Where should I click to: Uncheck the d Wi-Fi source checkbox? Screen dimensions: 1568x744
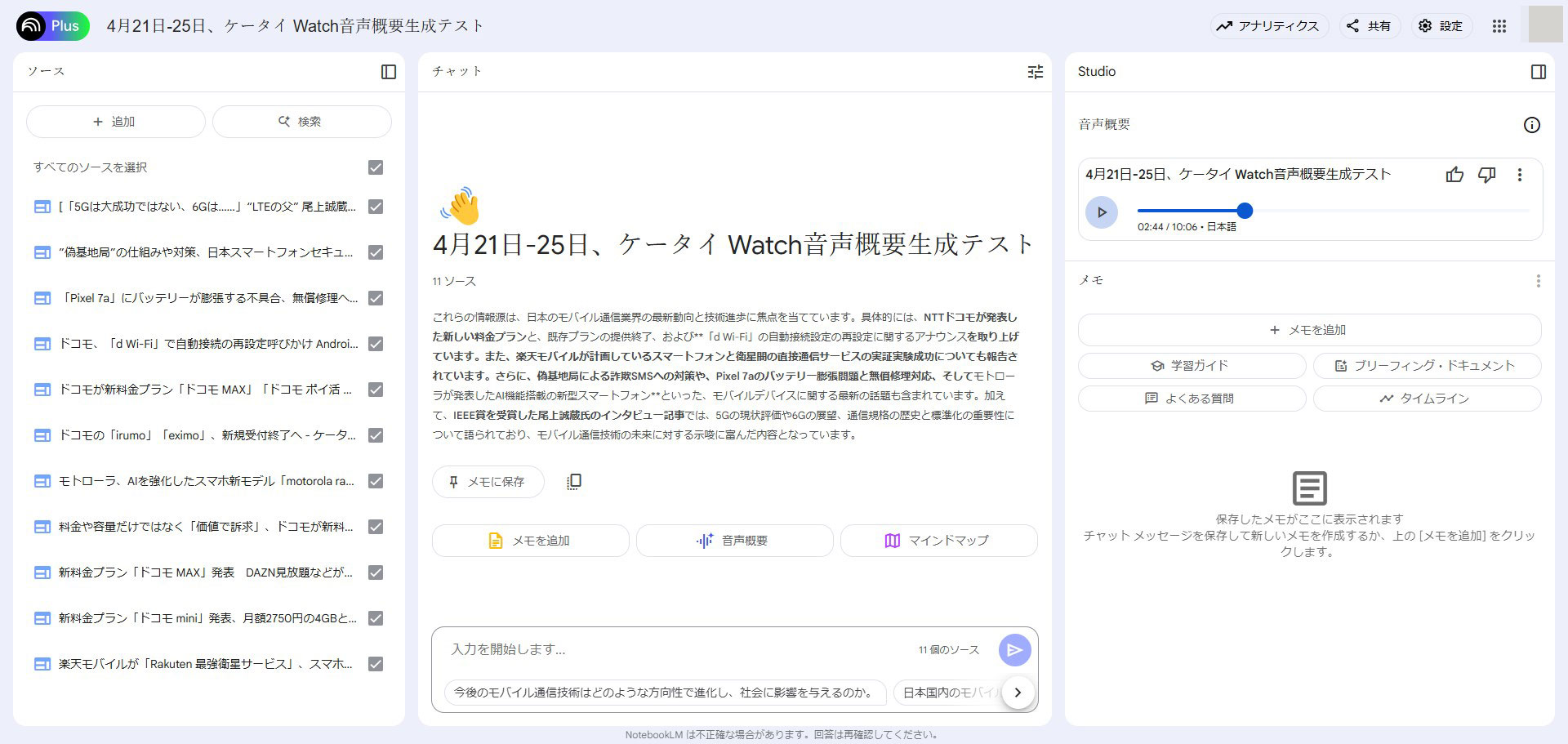pos(376,344)
